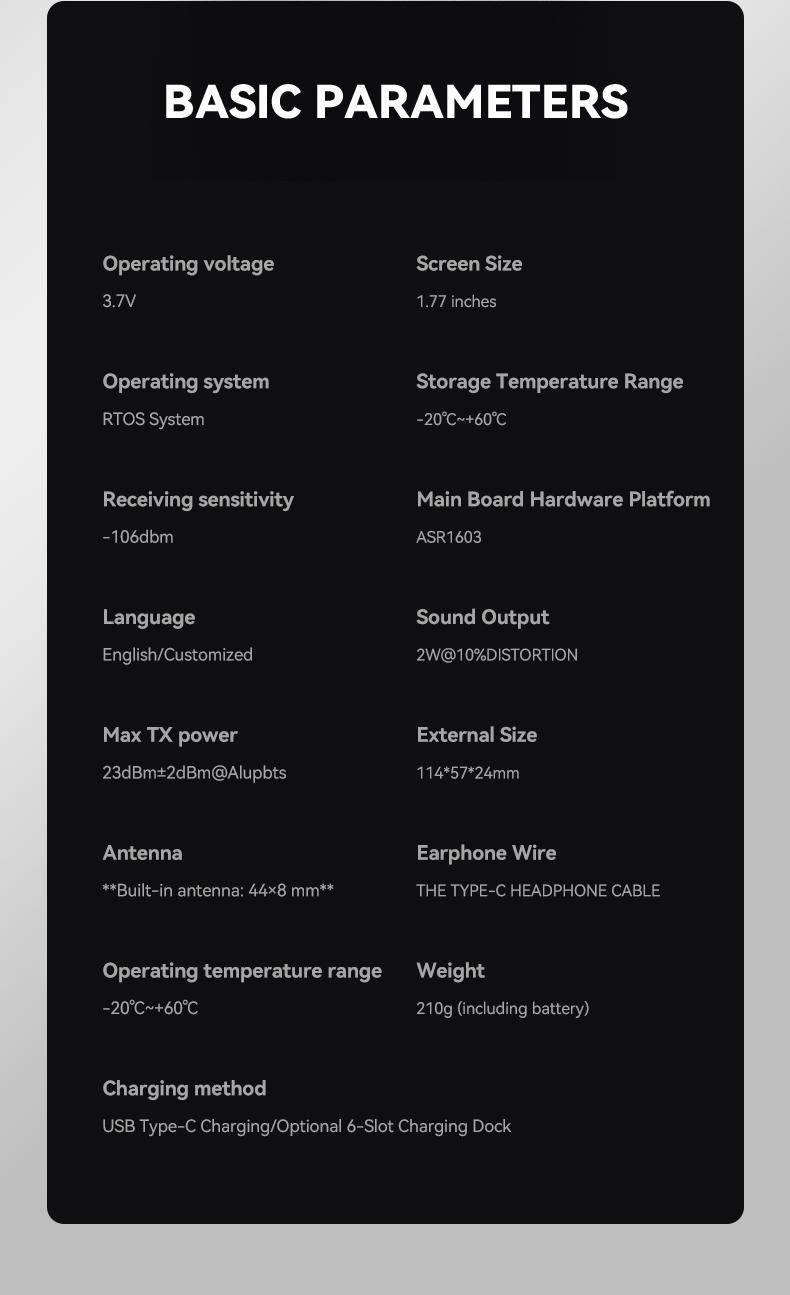Viewport: 790px width, 1295px height.
Task: Click the 210g including battery weight
Action: pos(503,1008)
